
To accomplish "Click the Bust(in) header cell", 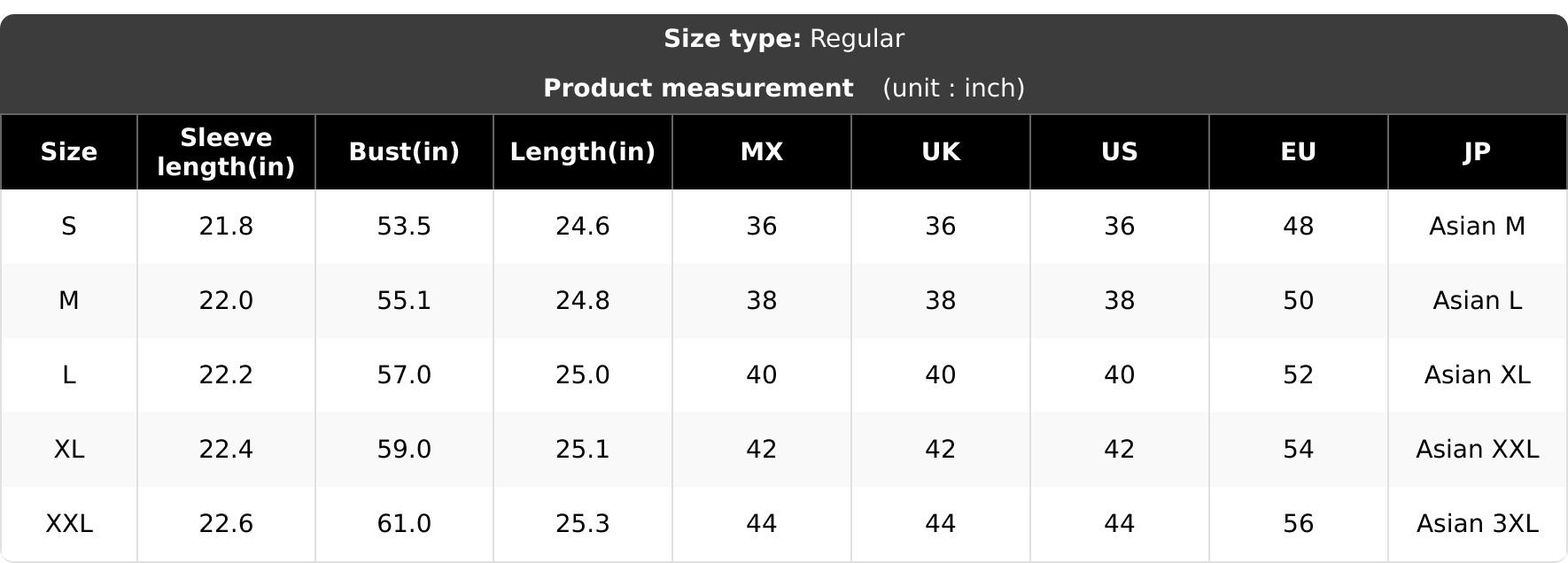I will [404, 152].
